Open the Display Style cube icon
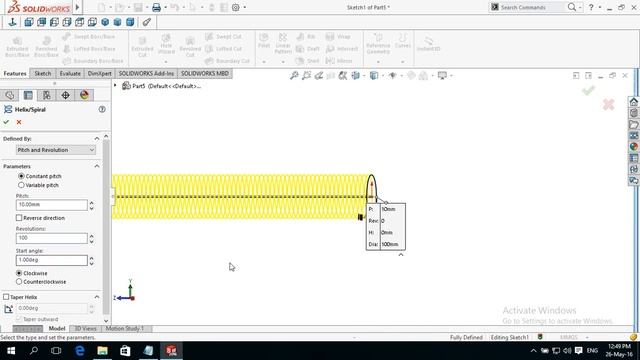Screen dimensions: 640x360 (x=374, y=76)
